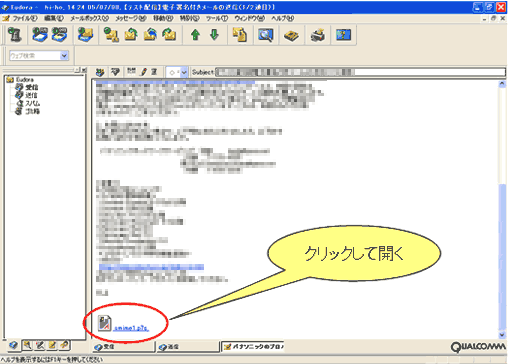Open the ヘルプ menu
This screenshot has width=515, height=364.
click(x=282, y=18)
